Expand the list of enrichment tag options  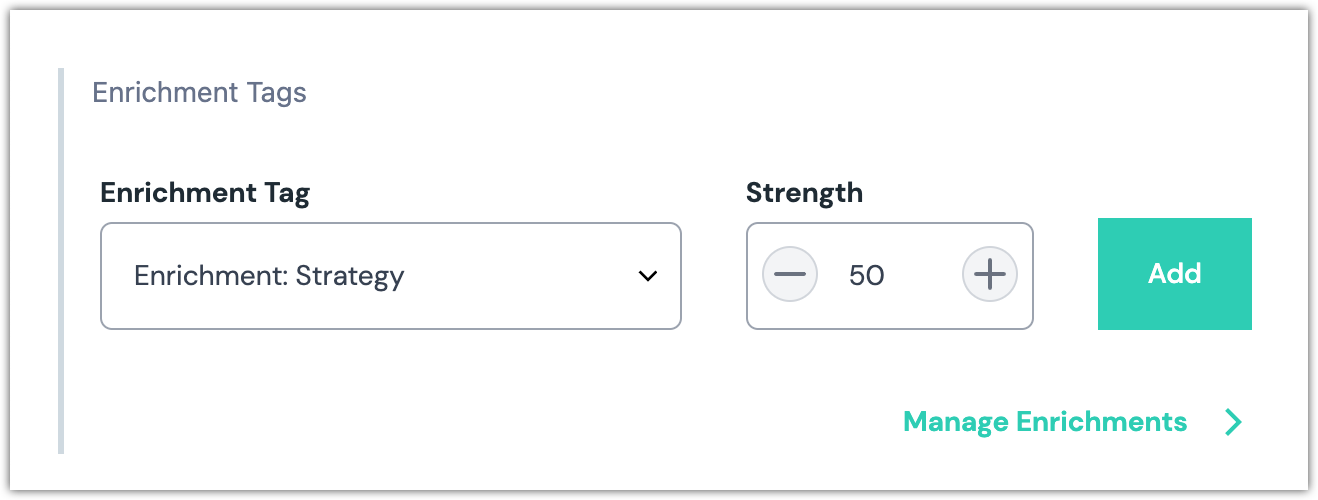[x=390, y=276]
